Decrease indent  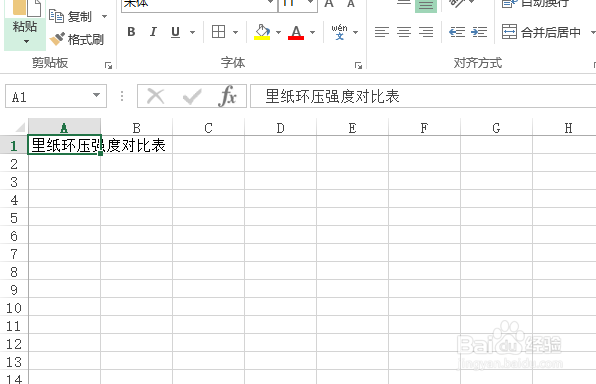pos(457,32)
